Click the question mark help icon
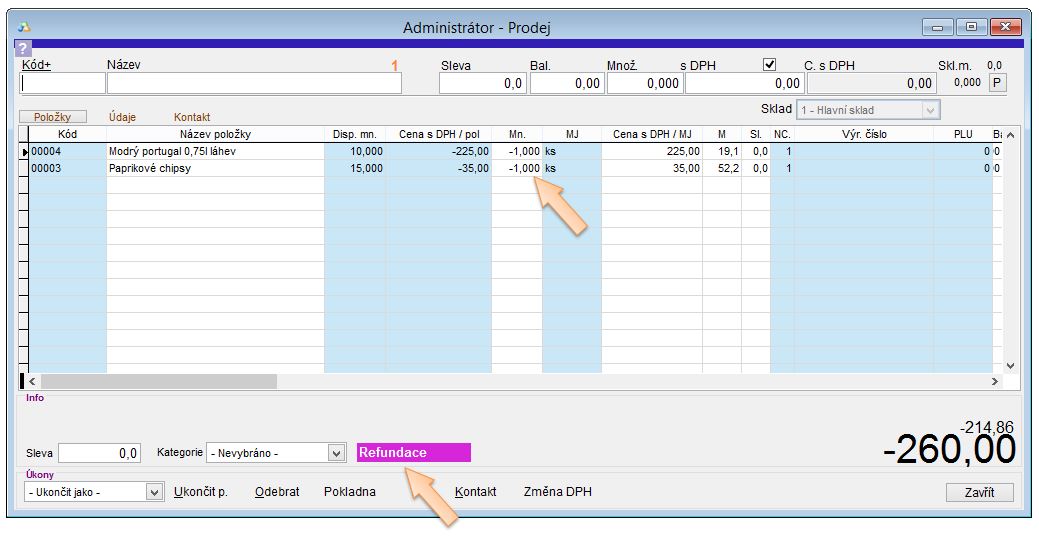Screen dimensions: 1039x538 (24, 48)
